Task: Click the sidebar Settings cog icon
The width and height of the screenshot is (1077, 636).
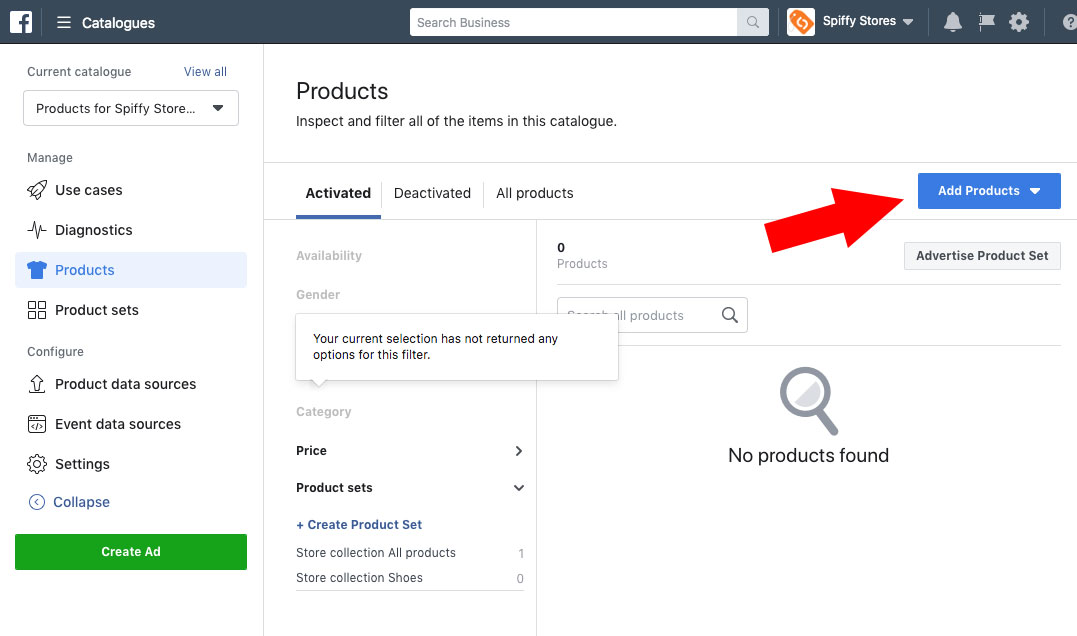Action: coord(37,464)
